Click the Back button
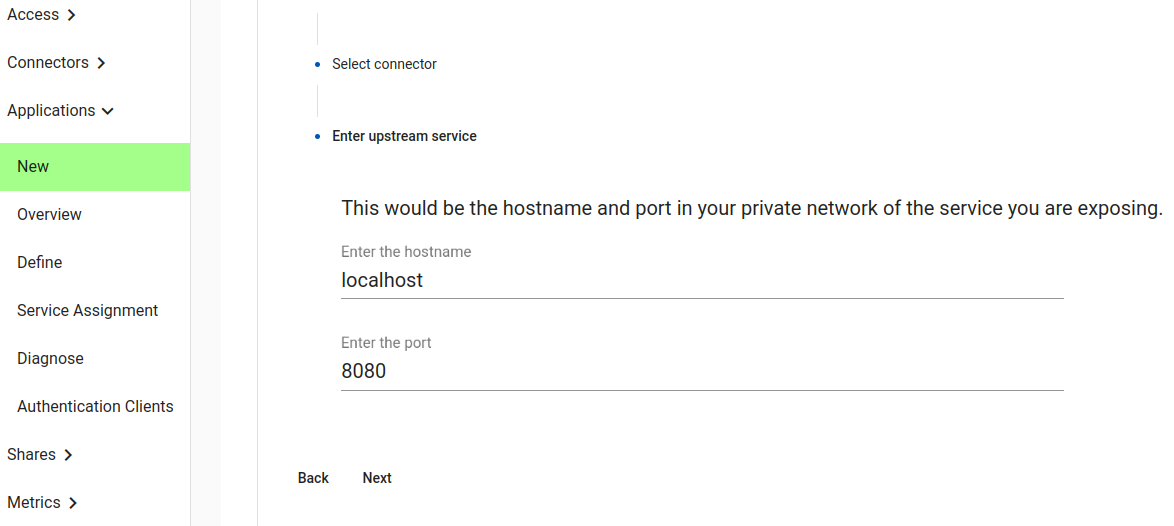This screenshot has width=1174, height=526. pos(313,478)
